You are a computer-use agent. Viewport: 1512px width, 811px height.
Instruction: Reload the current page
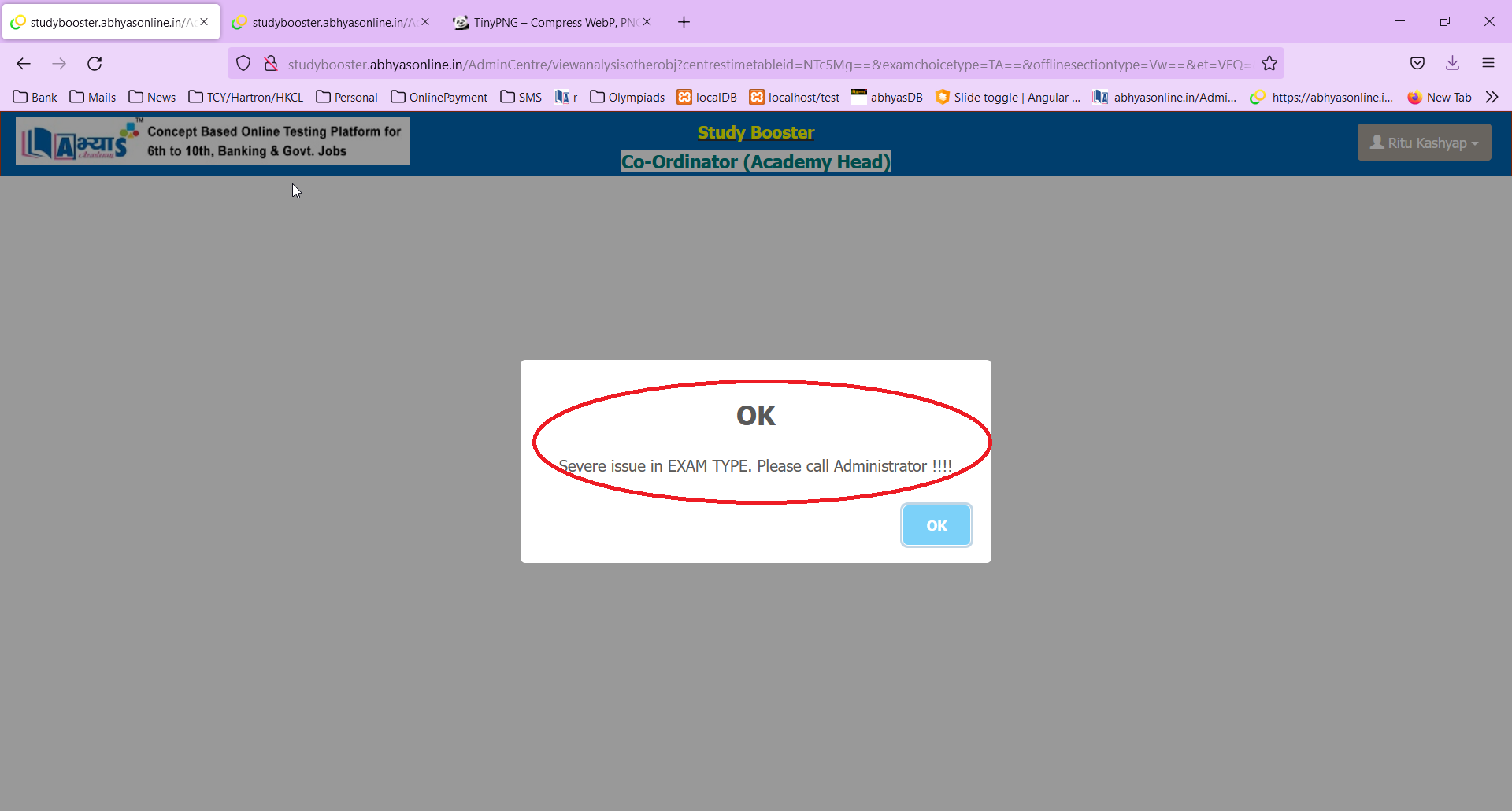click(94, 64)
